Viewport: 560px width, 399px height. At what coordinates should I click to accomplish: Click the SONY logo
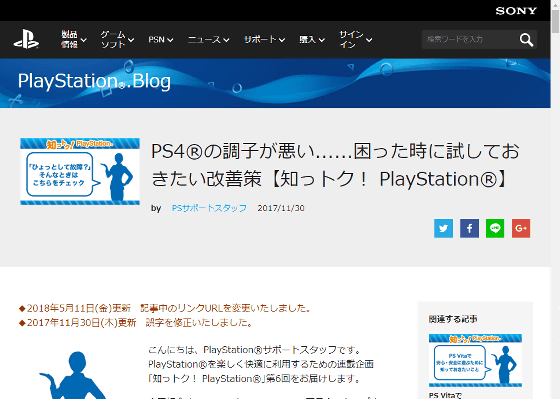click(516, 11)
